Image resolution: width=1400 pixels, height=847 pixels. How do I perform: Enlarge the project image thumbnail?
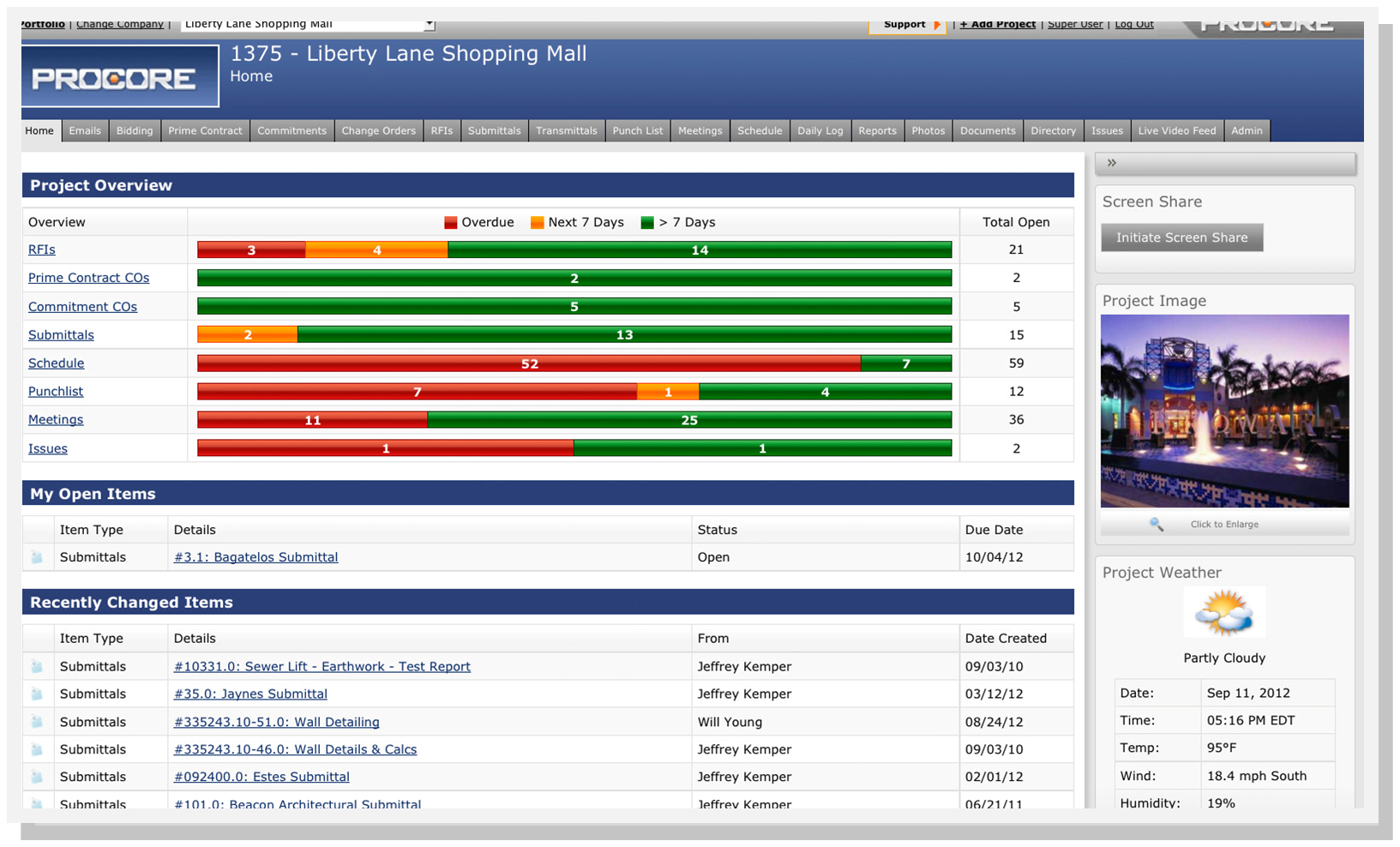pos(1224,411)
